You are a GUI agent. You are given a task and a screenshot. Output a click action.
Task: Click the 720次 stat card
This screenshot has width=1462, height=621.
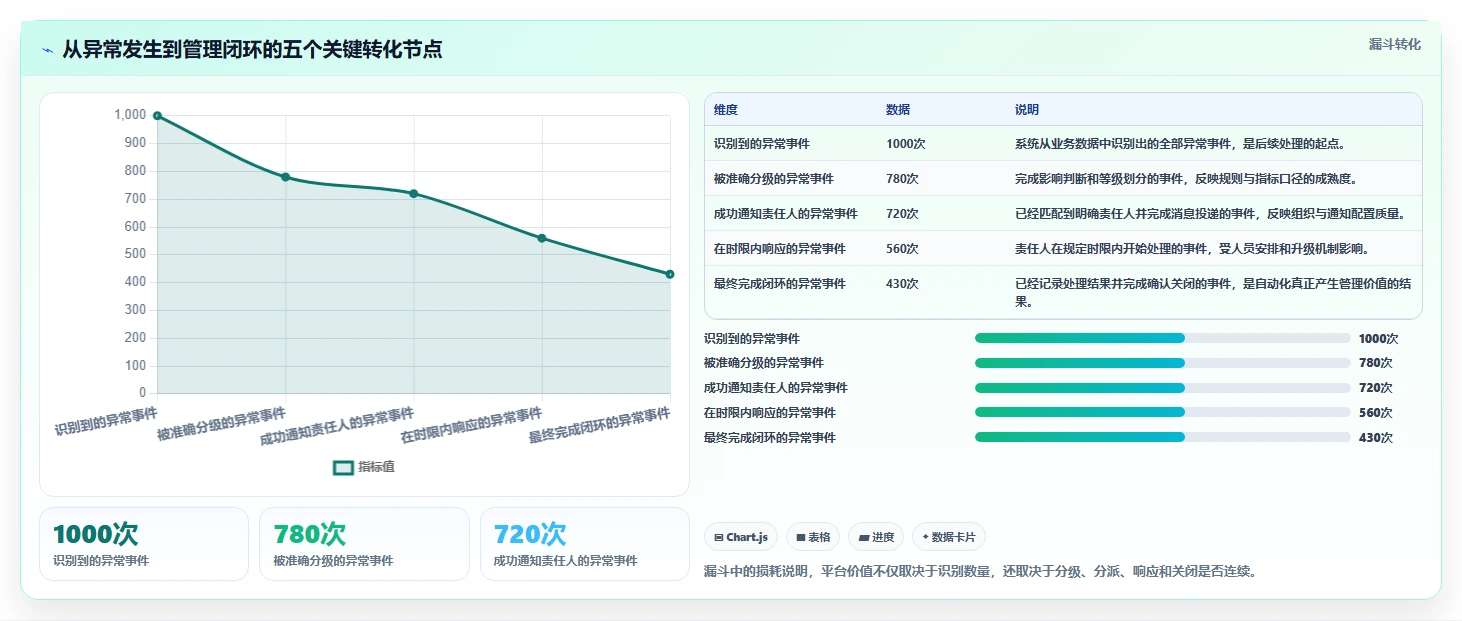click(x=585, y=544)
